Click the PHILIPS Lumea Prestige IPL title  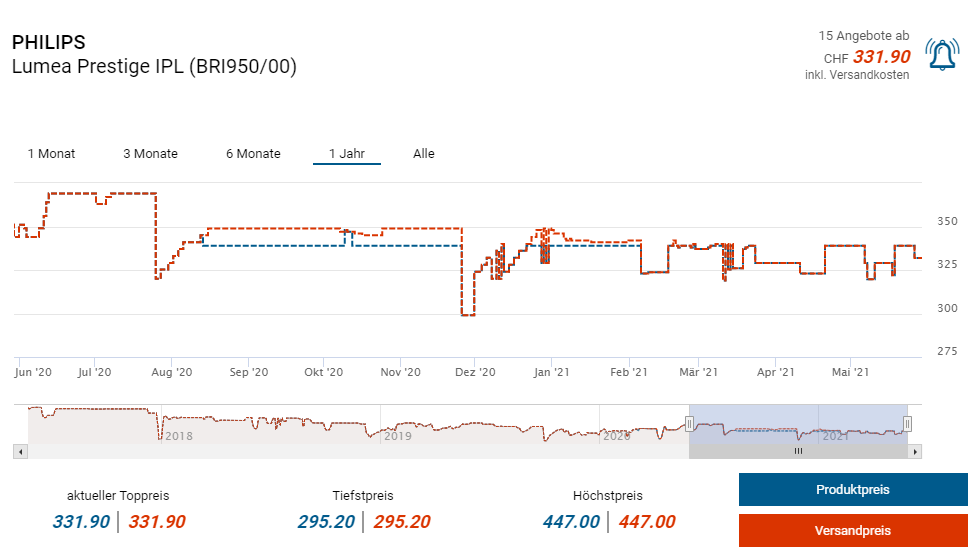(x=154, y=55)
